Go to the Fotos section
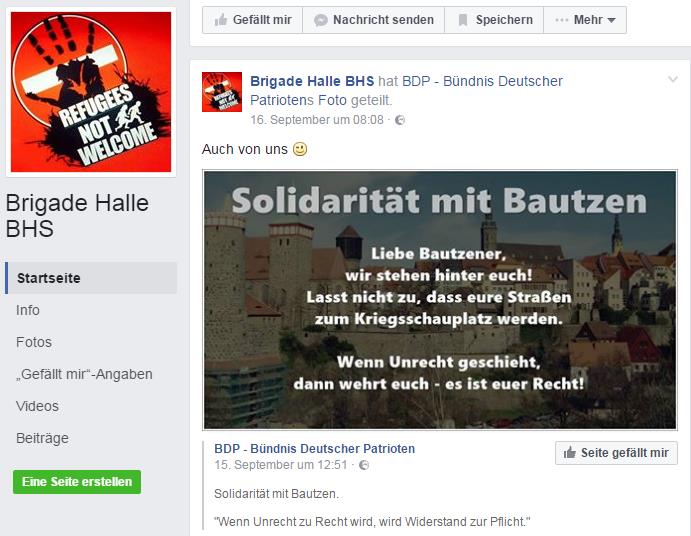691x536 pixels. 34,342
